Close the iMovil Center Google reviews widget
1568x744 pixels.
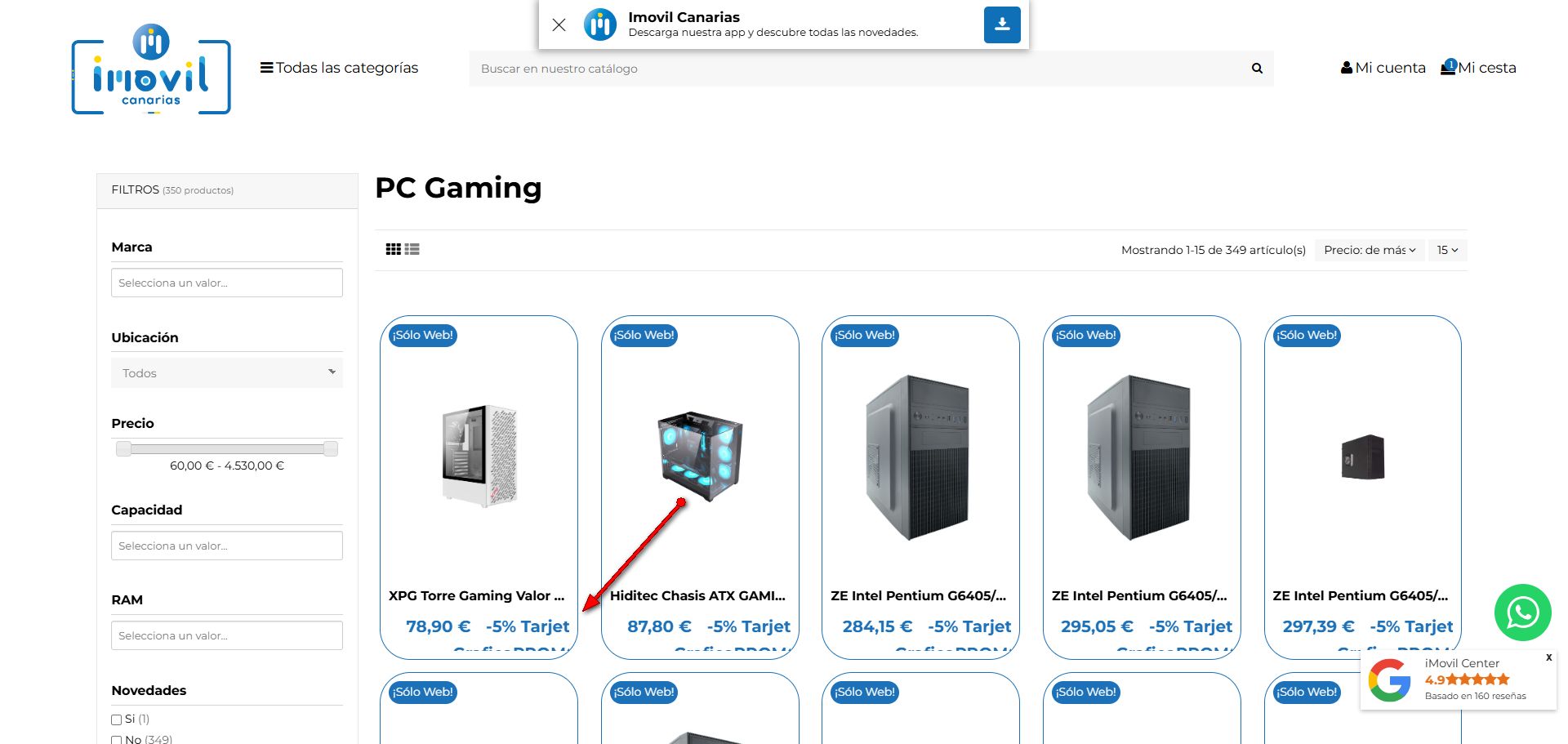tap(1548, 657)
